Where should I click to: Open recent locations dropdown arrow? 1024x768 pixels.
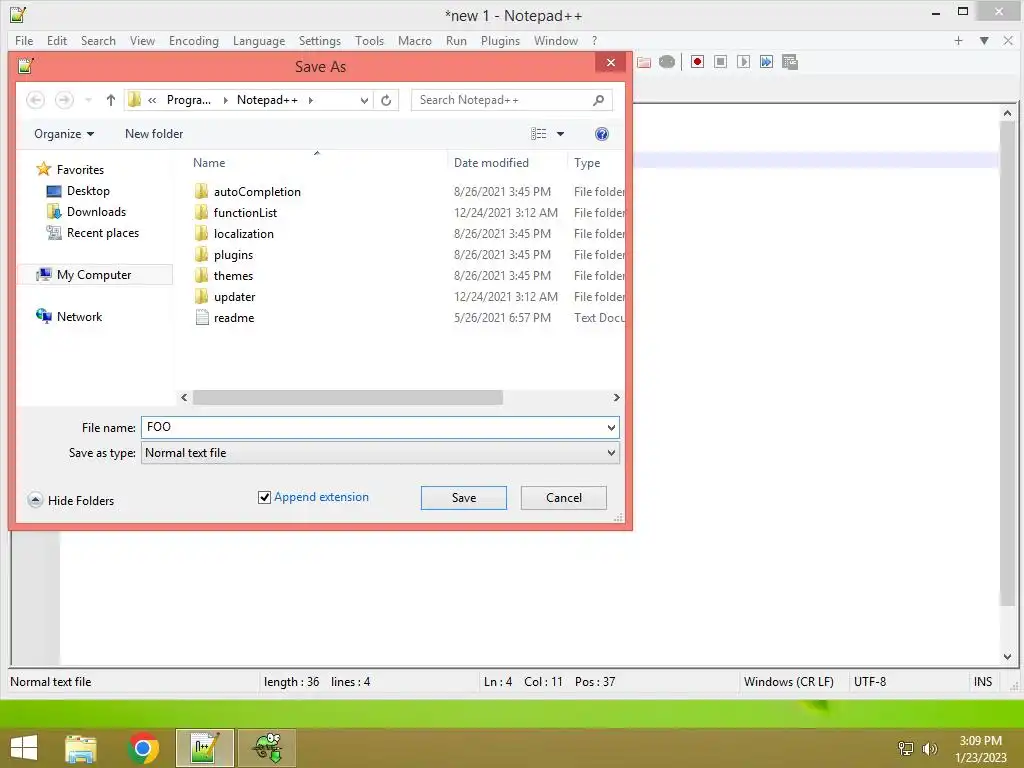[x=88, y=100]
